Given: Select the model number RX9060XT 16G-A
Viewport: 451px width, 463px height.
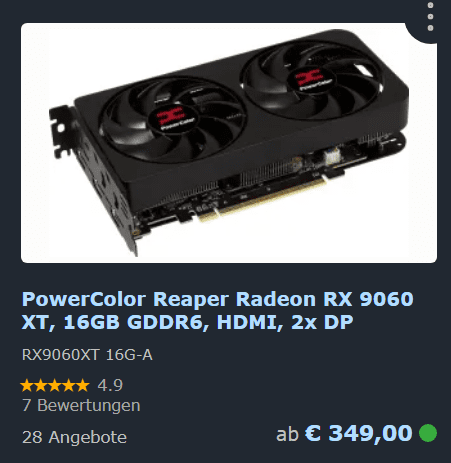Looking at the screenshot, I should [87, 355].
